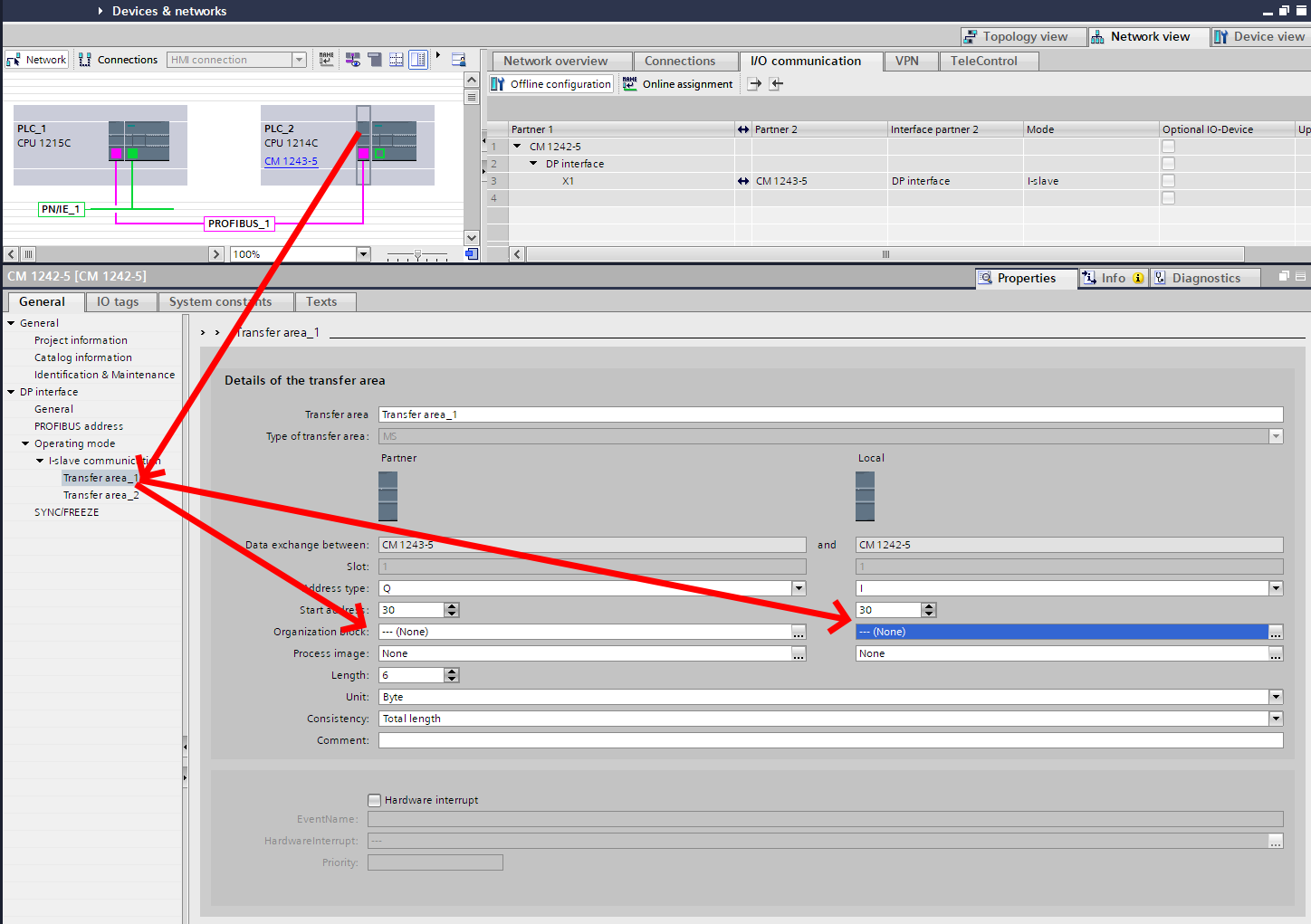Open the partner Address type Q dropdown
Image resolution: width=1311 pixels, height=924 pixels.
(799, 588)
